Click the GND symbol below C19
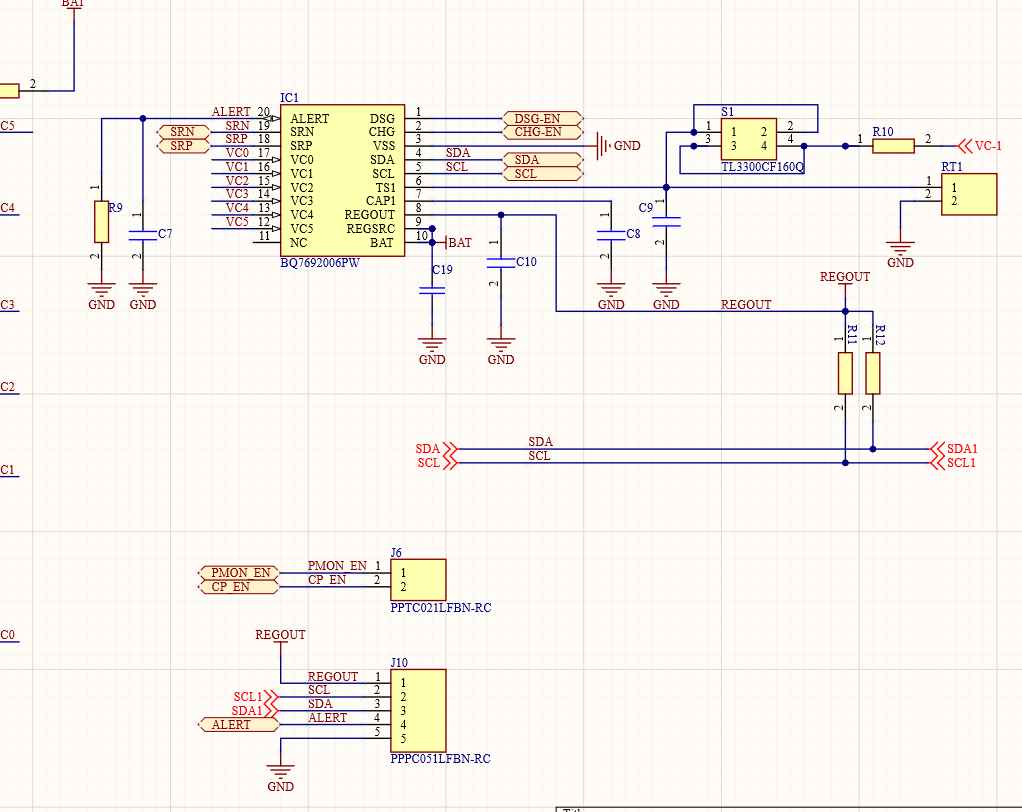This screenshot has width=1022, height=812. click(x=431, y=352)
